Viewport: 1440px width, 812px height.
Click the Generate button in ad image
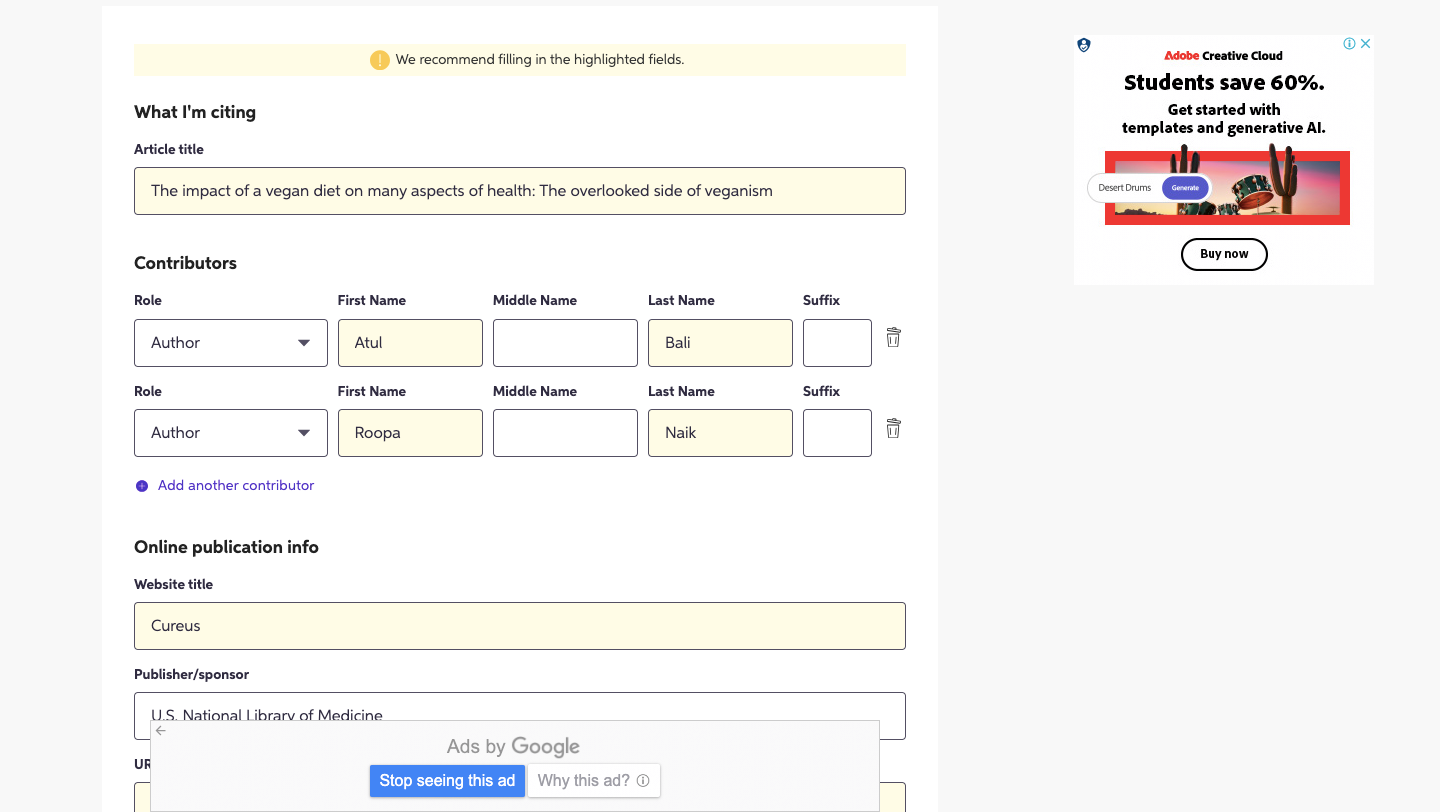coord(1185,188)
